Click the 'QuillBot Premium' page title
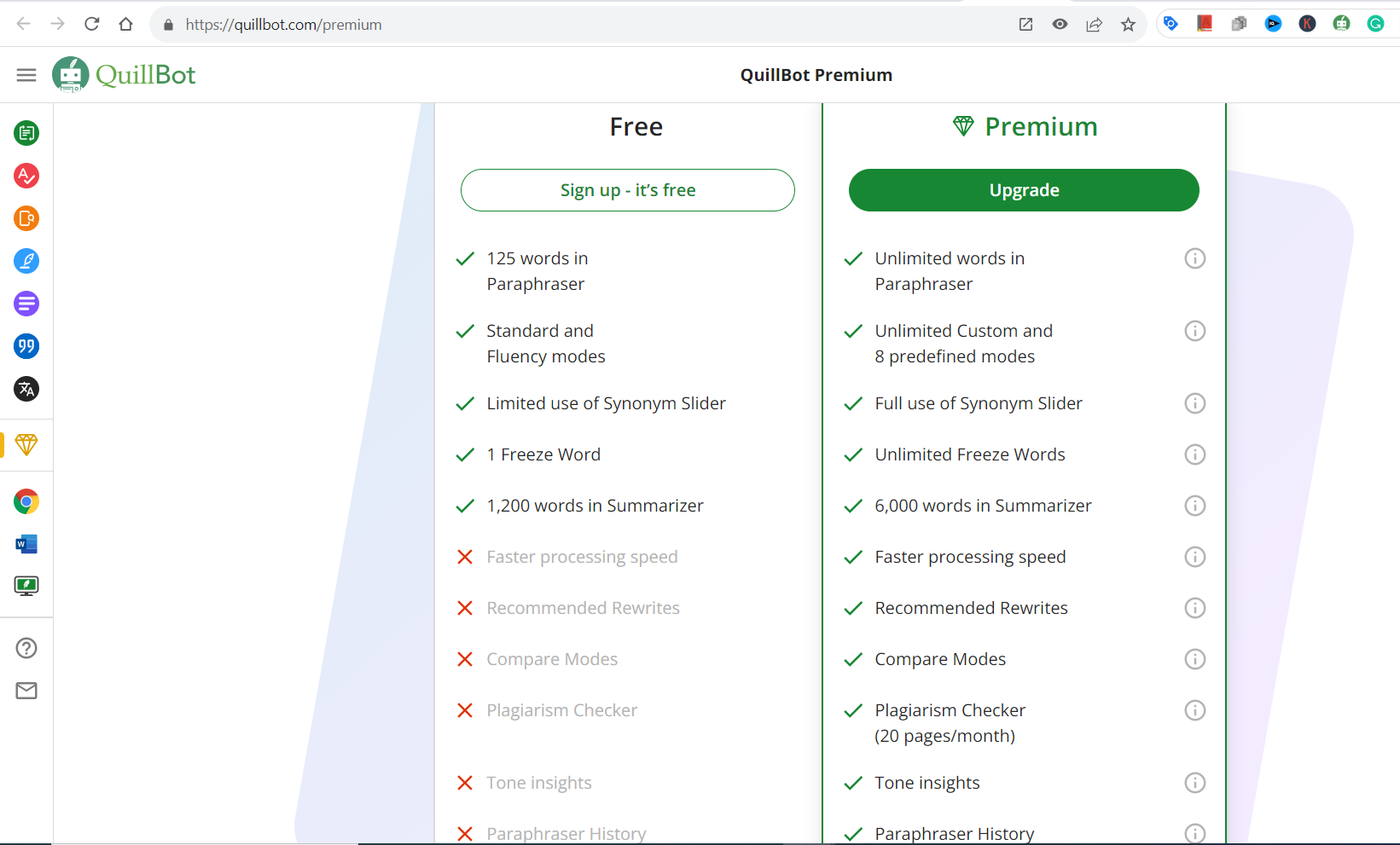The height and width of the screenshot is (845, 1400). (816, 75)
